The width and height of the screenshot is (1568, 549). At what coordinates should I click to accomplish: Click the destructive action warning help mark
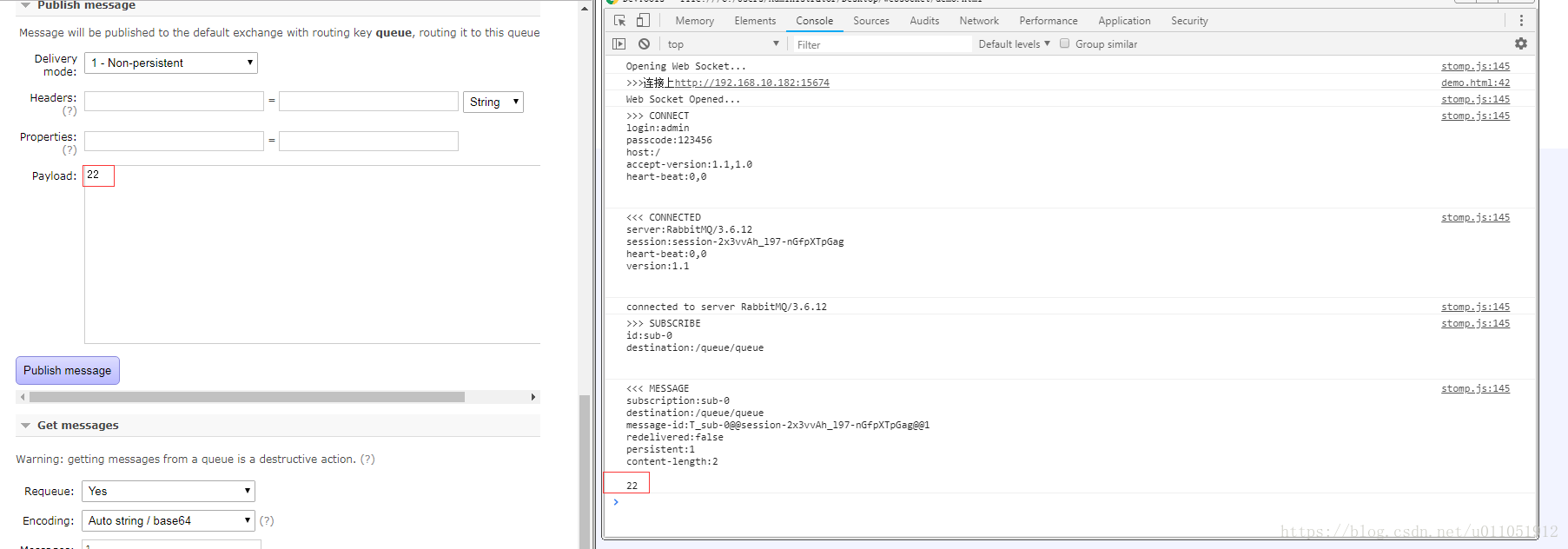[x=367, y=459]
